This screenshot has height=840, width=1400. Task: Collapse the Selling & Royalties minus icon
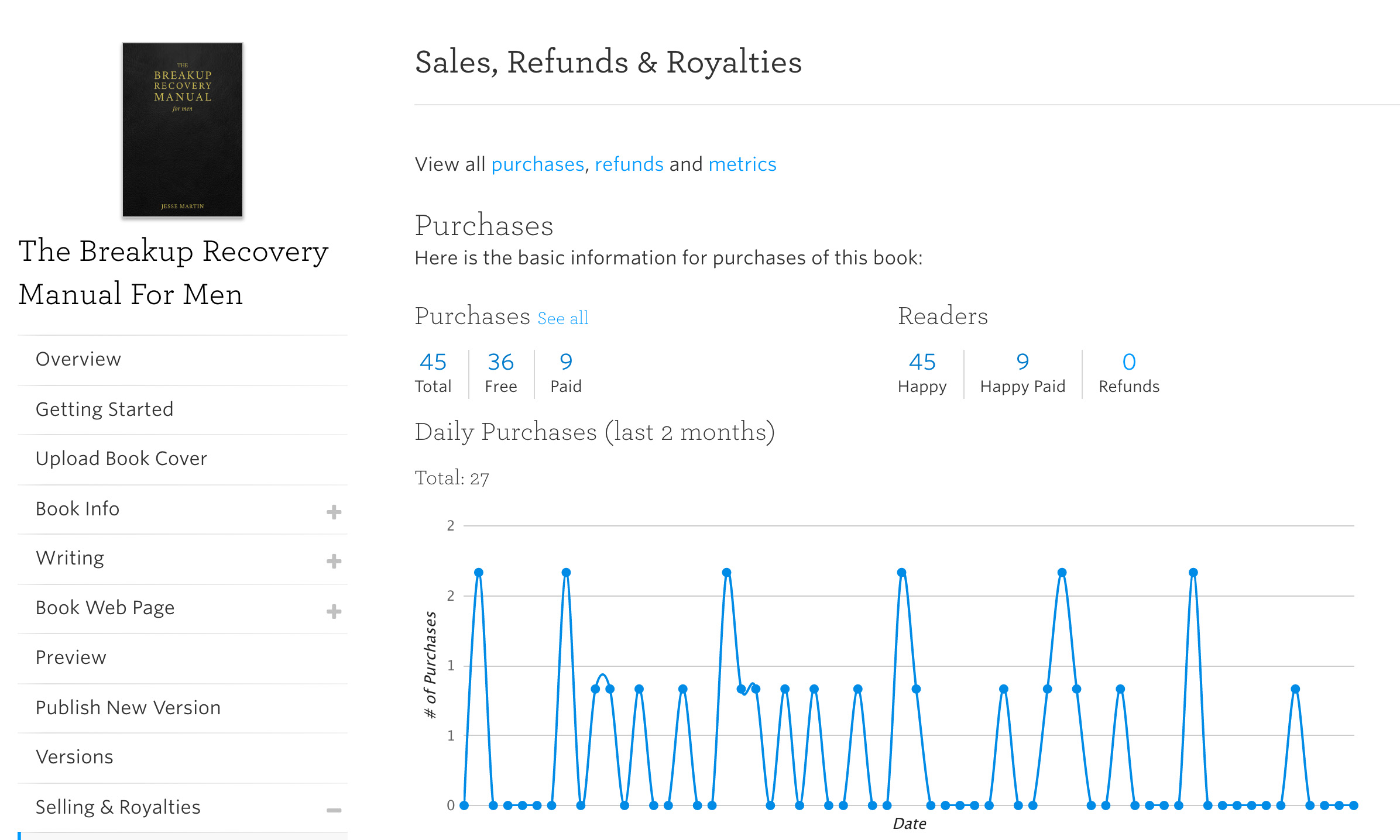click(x=334, y=810)
